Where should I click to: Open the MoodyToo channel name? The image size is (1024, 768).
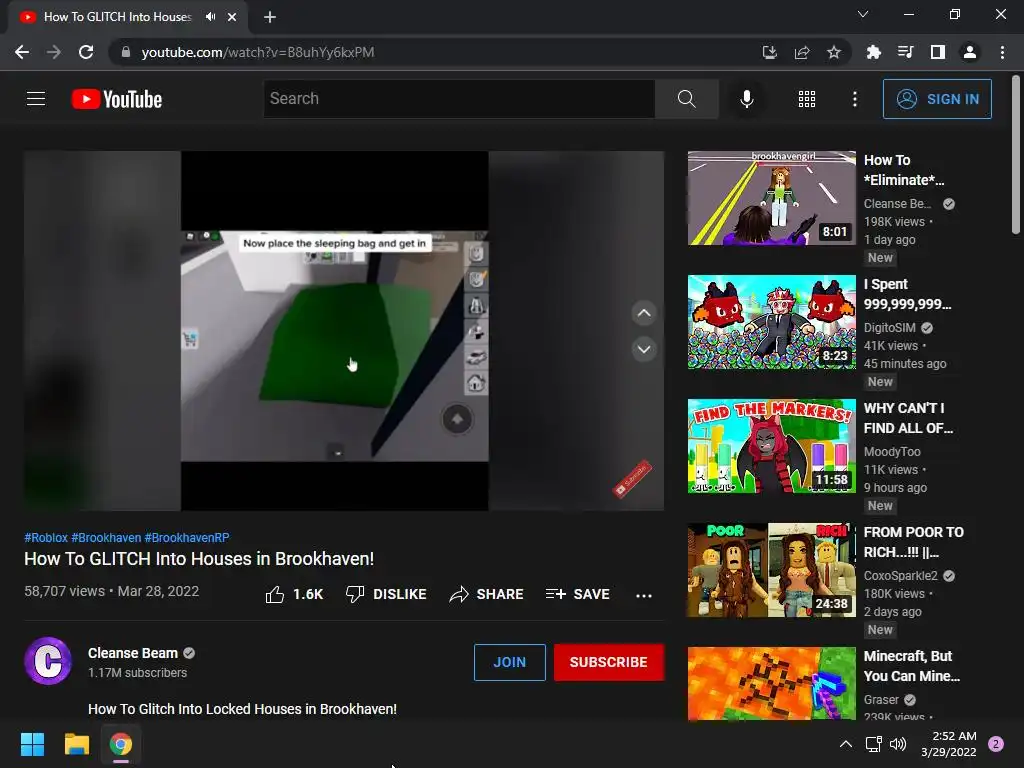(x=892, y=452)
